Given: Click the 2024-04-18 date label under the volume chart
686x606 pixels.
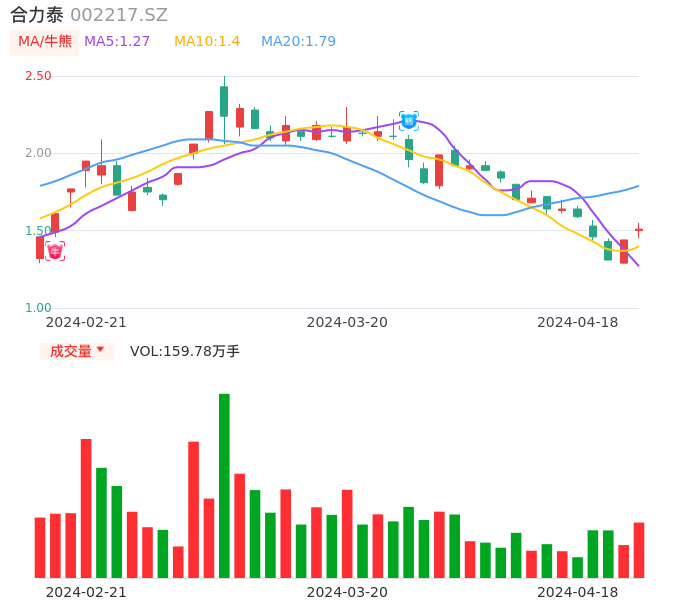Looking at the screenshot, I should pyautogui.click(x=577, y=592).
